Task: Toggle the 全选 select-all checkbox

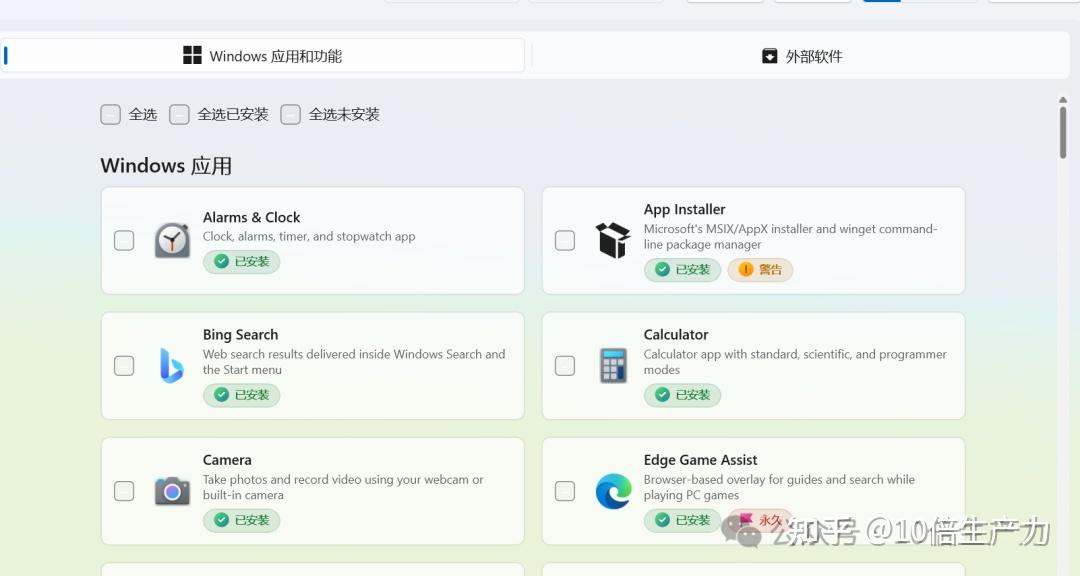Action: [x=110, y=114]
